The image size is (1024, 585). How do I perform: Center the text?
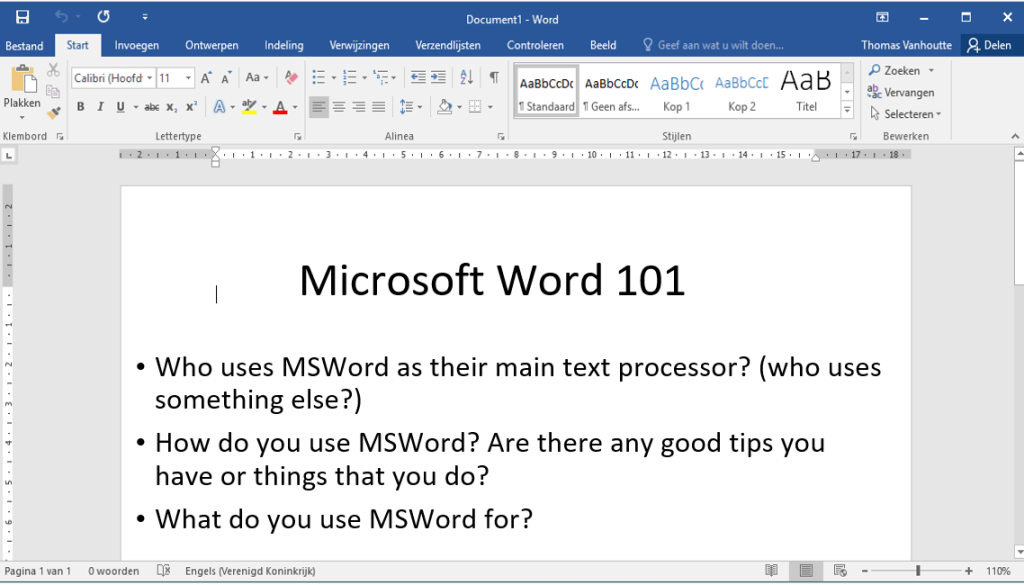339,106
